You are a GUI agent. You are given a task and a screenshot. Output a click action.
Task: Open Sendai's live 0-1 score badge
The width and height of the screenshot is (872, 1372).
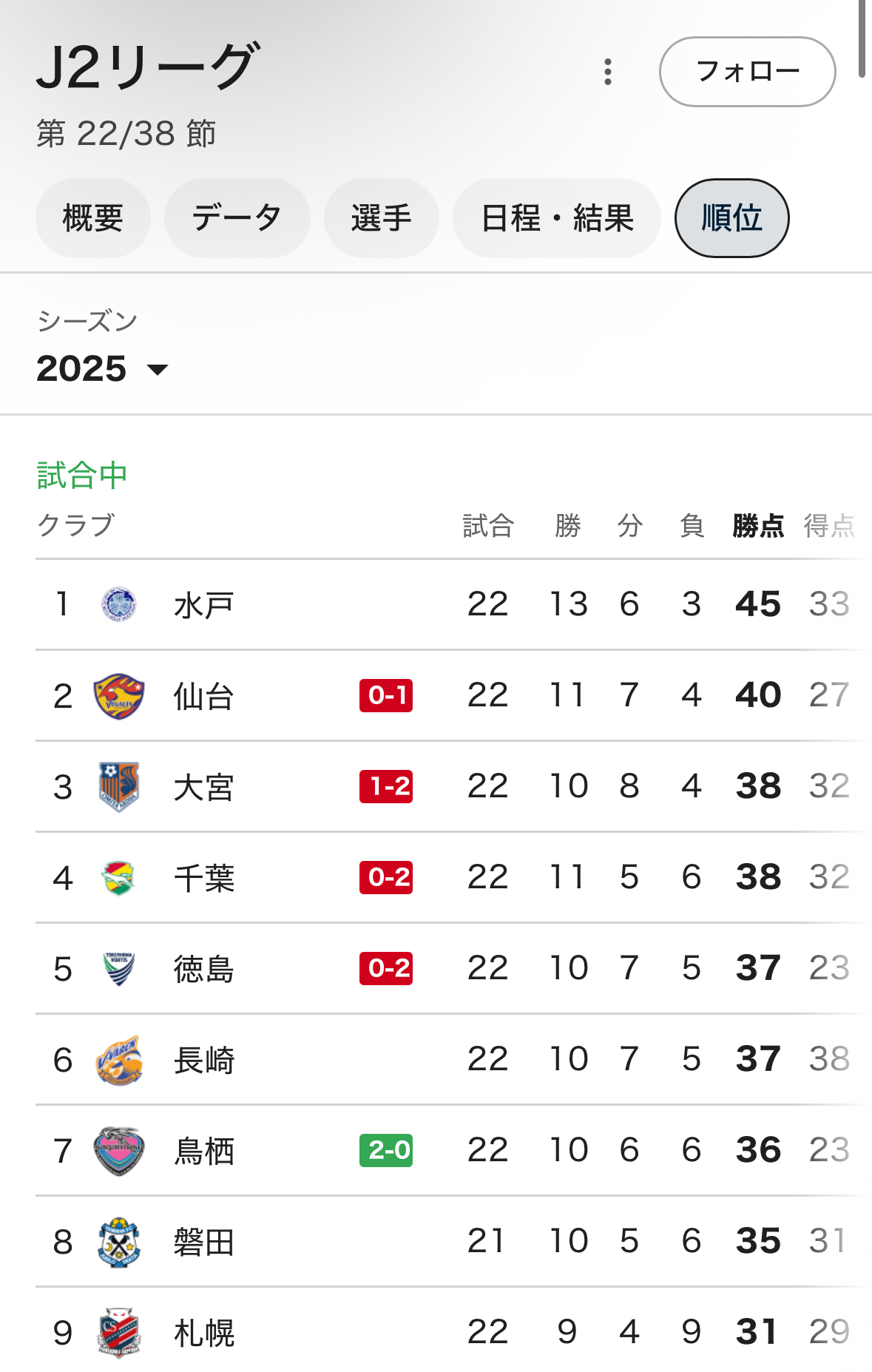pos(386,695)
